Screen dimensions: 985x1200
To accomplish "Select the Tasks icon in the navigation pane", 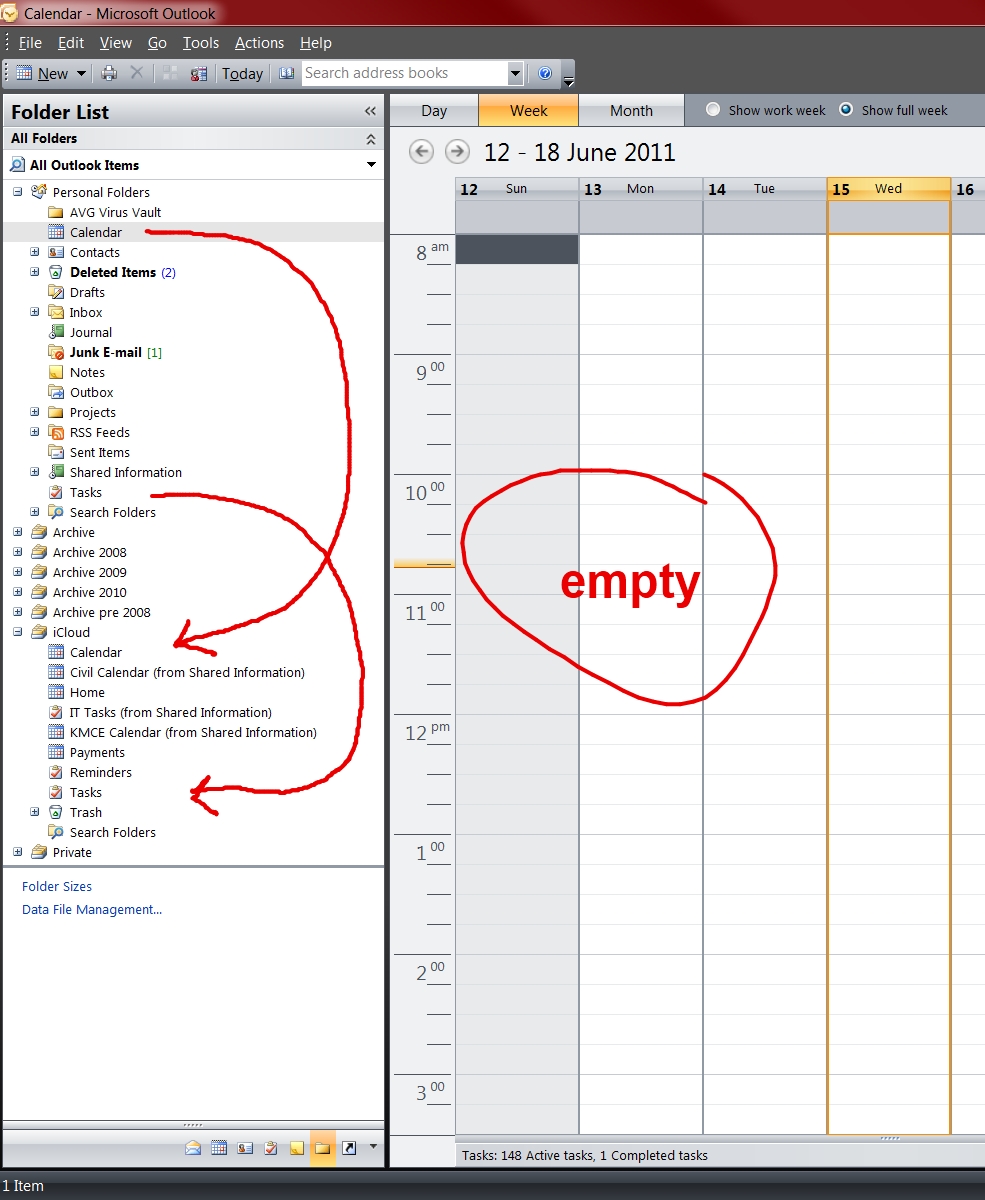I will click(x=270, y=1147).
